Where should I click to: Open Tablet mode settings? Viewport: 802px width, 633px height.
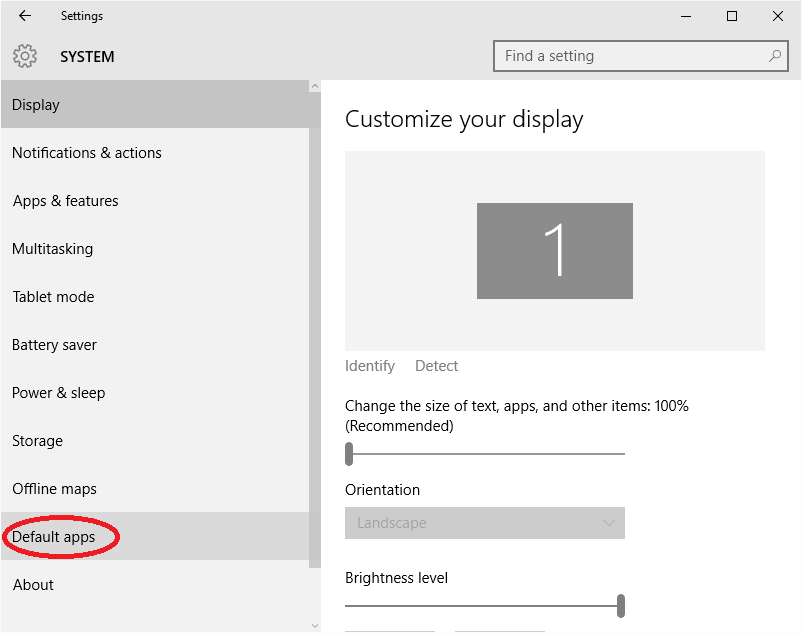coord(53,297)
